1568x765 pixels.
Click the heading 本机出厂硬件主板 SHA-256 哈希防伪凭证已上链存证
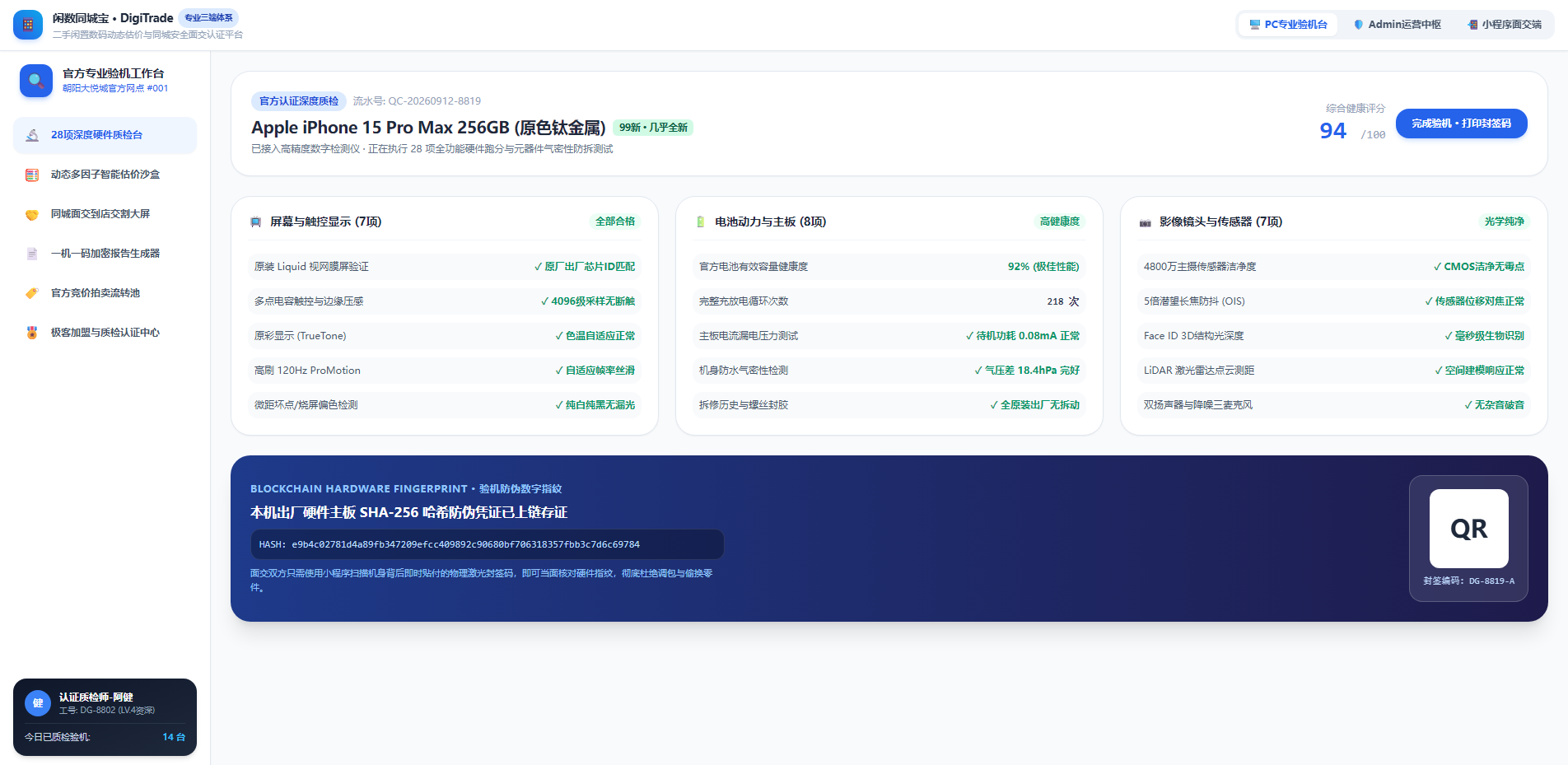[408, 512]
